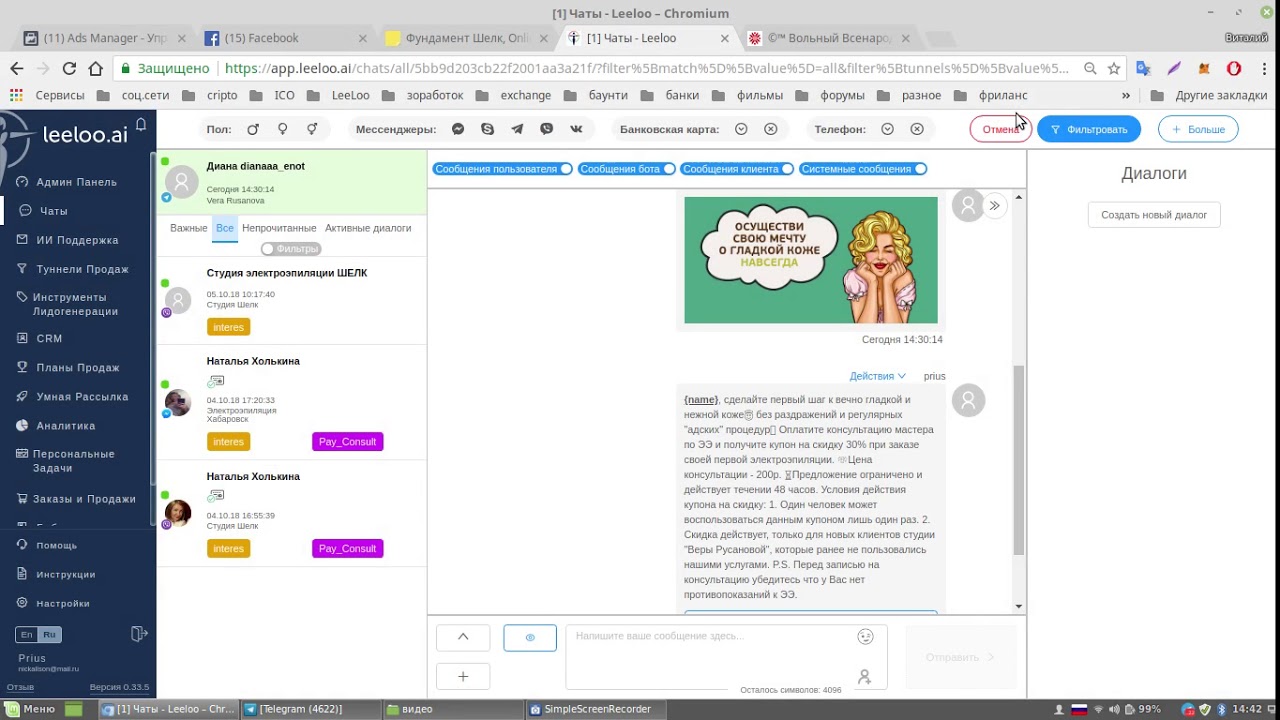1280x720 pixels.
Task: Filter by Viber messenger icon
Action: point(547,129)
